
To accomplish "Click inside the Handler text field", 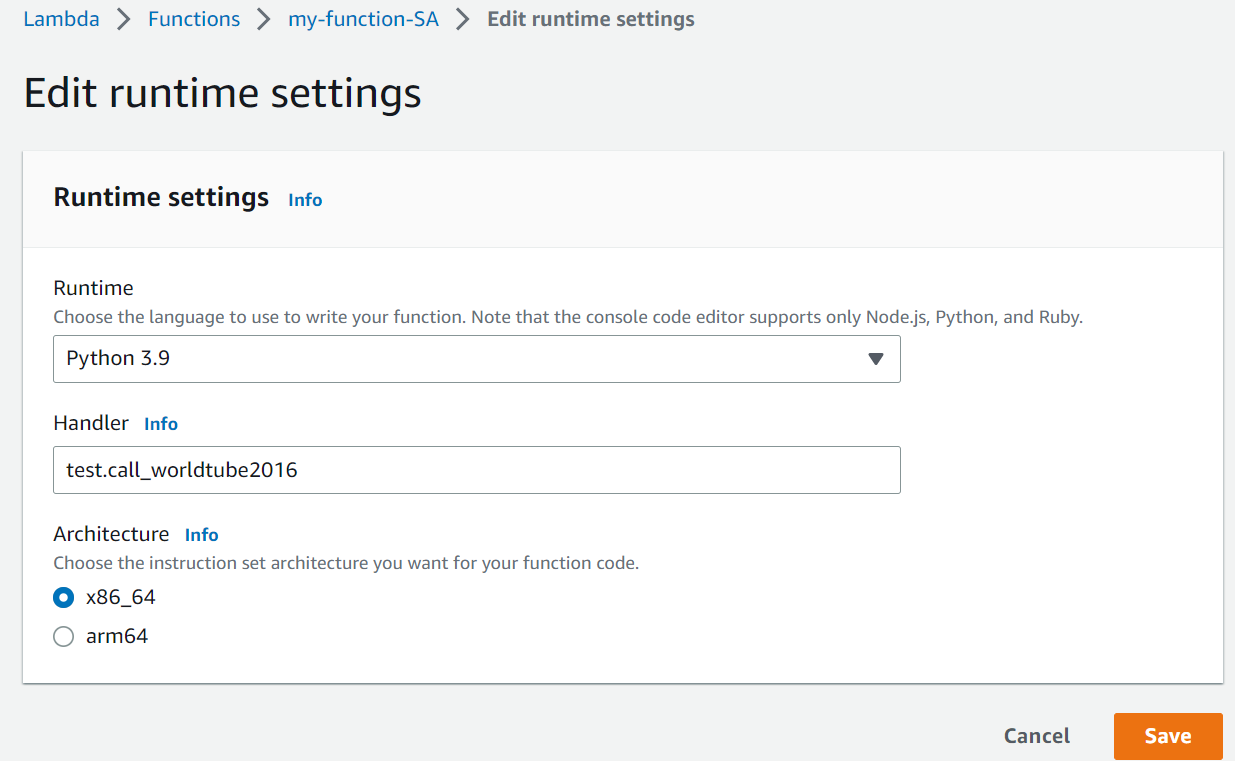I will pos(476,469).
